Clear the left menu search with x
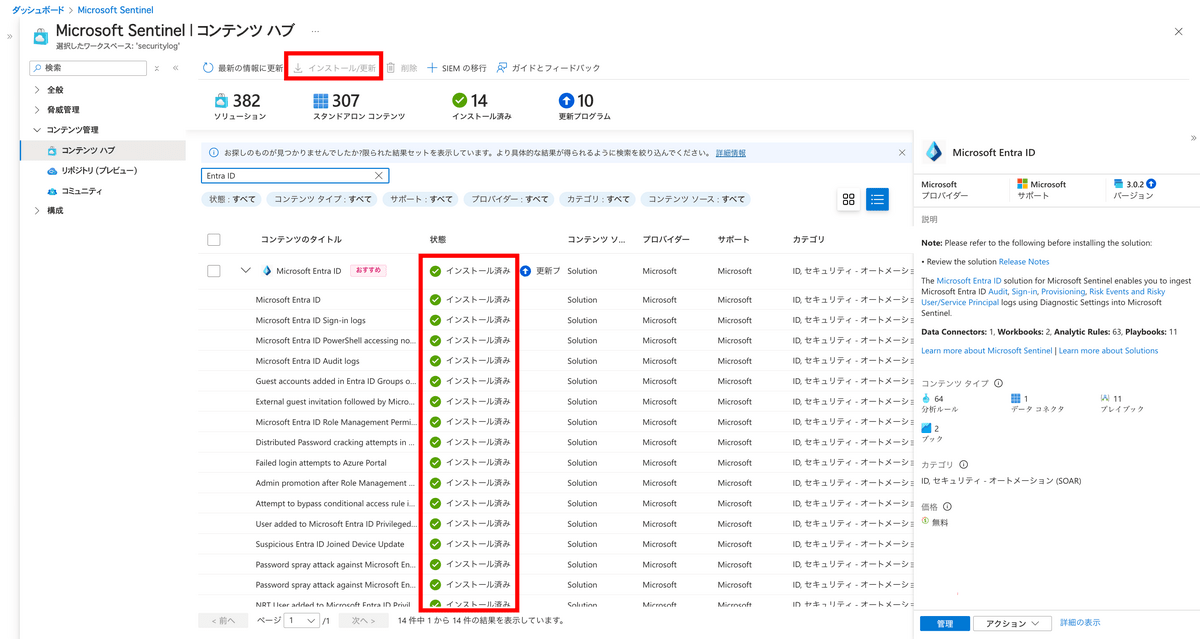This screenshot has height=639, width=1200. [x=157, y=68]
